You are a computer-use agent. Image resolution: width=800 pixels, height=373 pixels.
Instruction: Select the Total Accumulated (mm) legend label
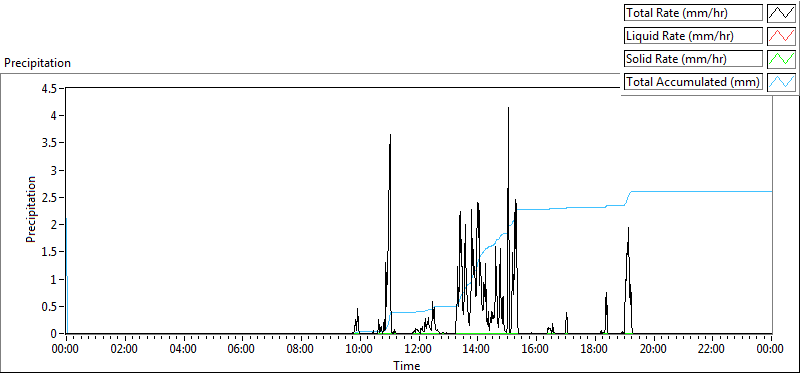[x=693, y=82]
